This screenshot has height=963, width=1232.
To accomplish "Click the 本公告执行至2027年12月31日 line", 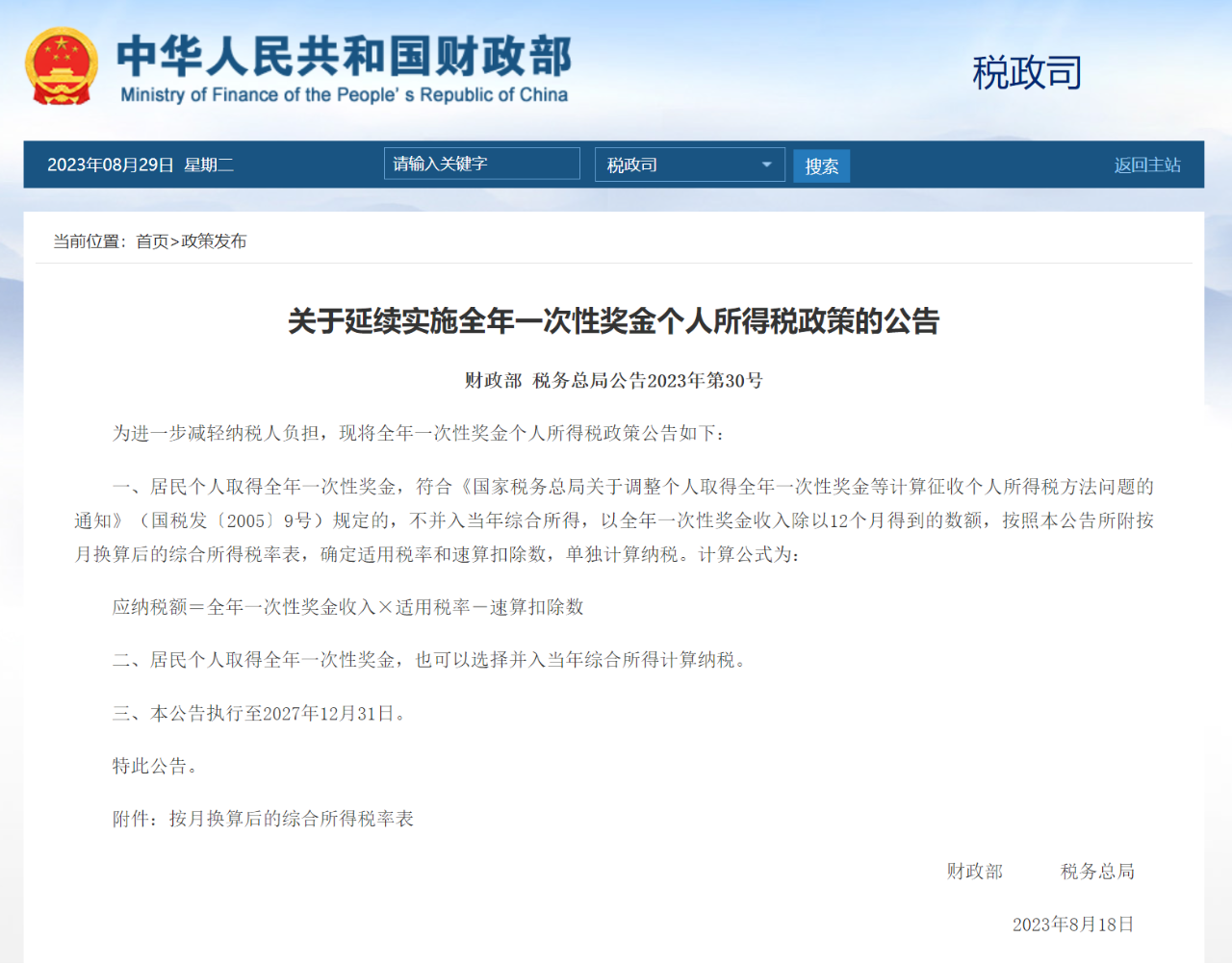I will coord(260,713).
